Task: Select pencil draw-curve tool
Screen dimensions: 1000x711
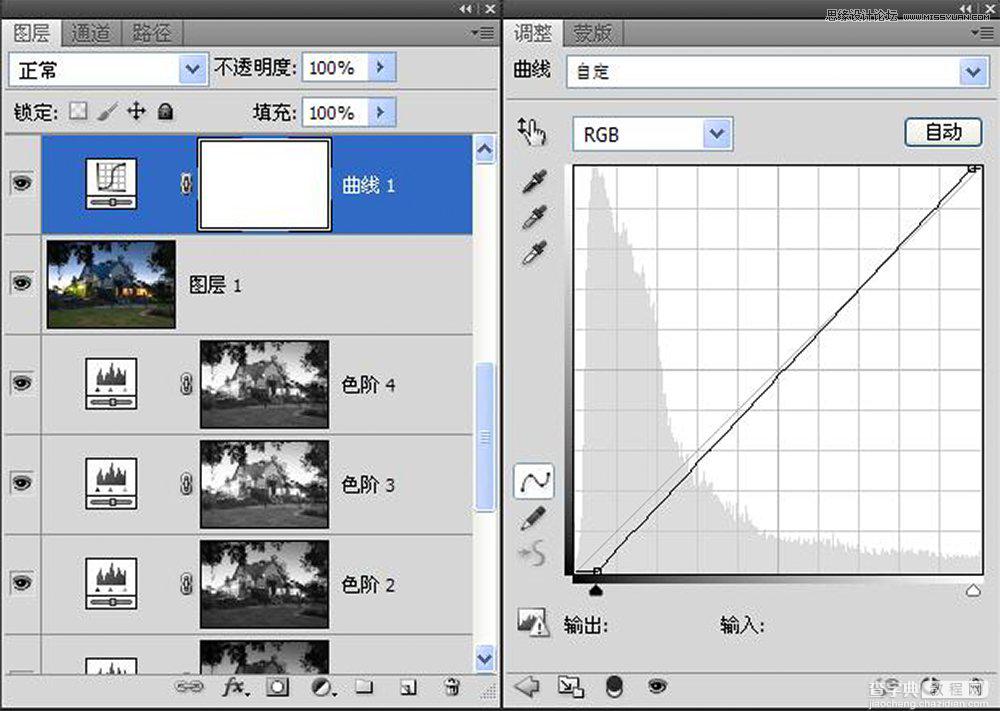Action: click(x=534, y=518)
